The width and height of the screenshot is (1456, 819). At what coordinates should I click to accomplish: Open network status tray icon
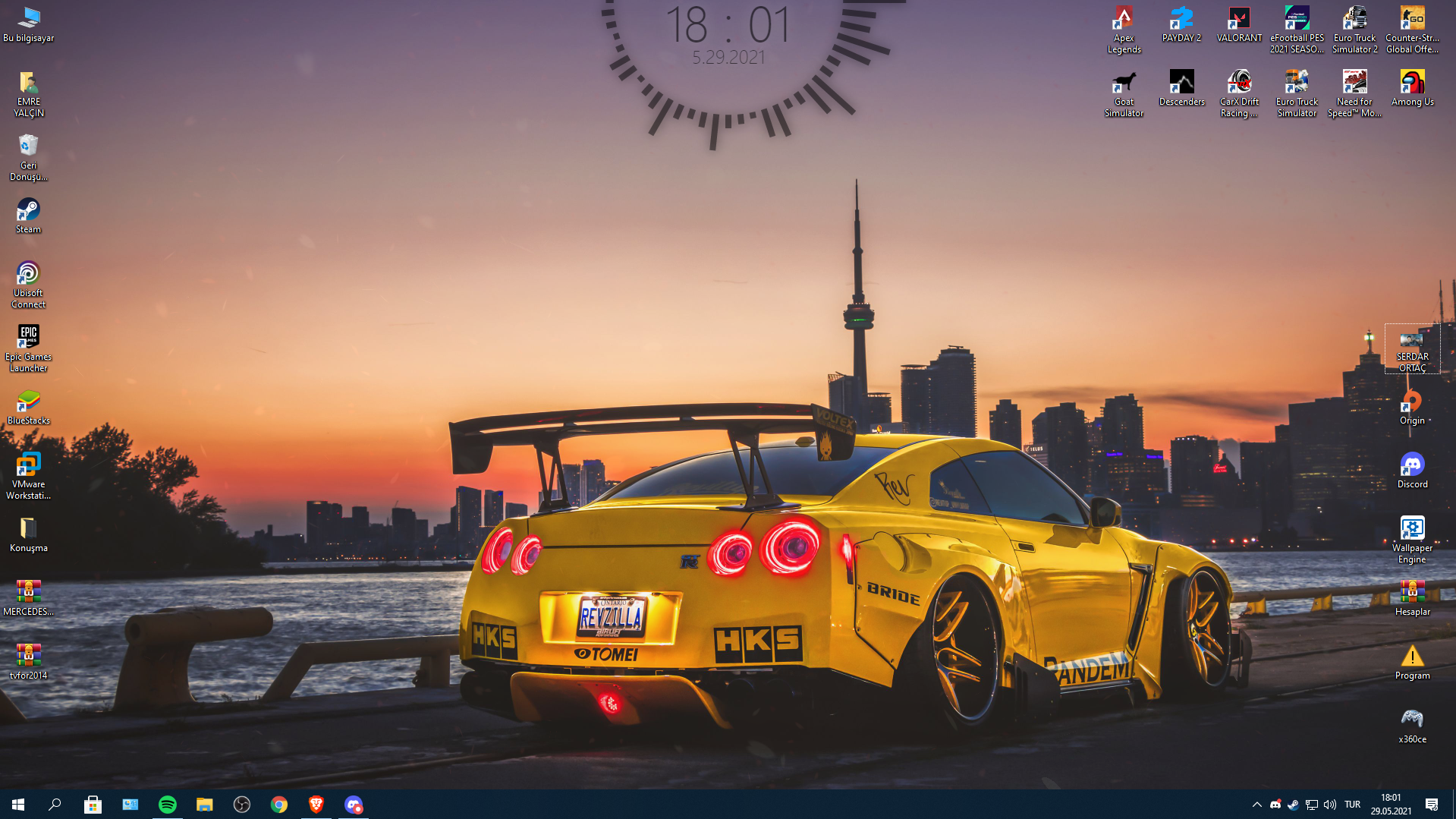(x=1311, y=805)
